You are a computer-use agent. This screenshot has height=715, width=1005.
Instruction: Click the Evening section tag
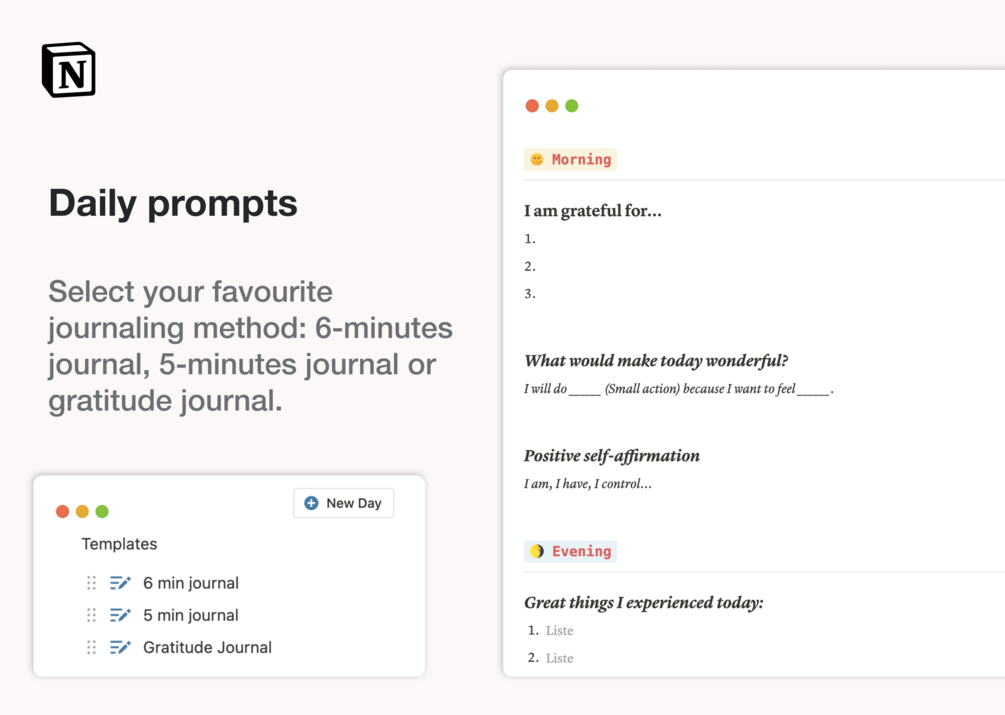(x=571, y=551)
